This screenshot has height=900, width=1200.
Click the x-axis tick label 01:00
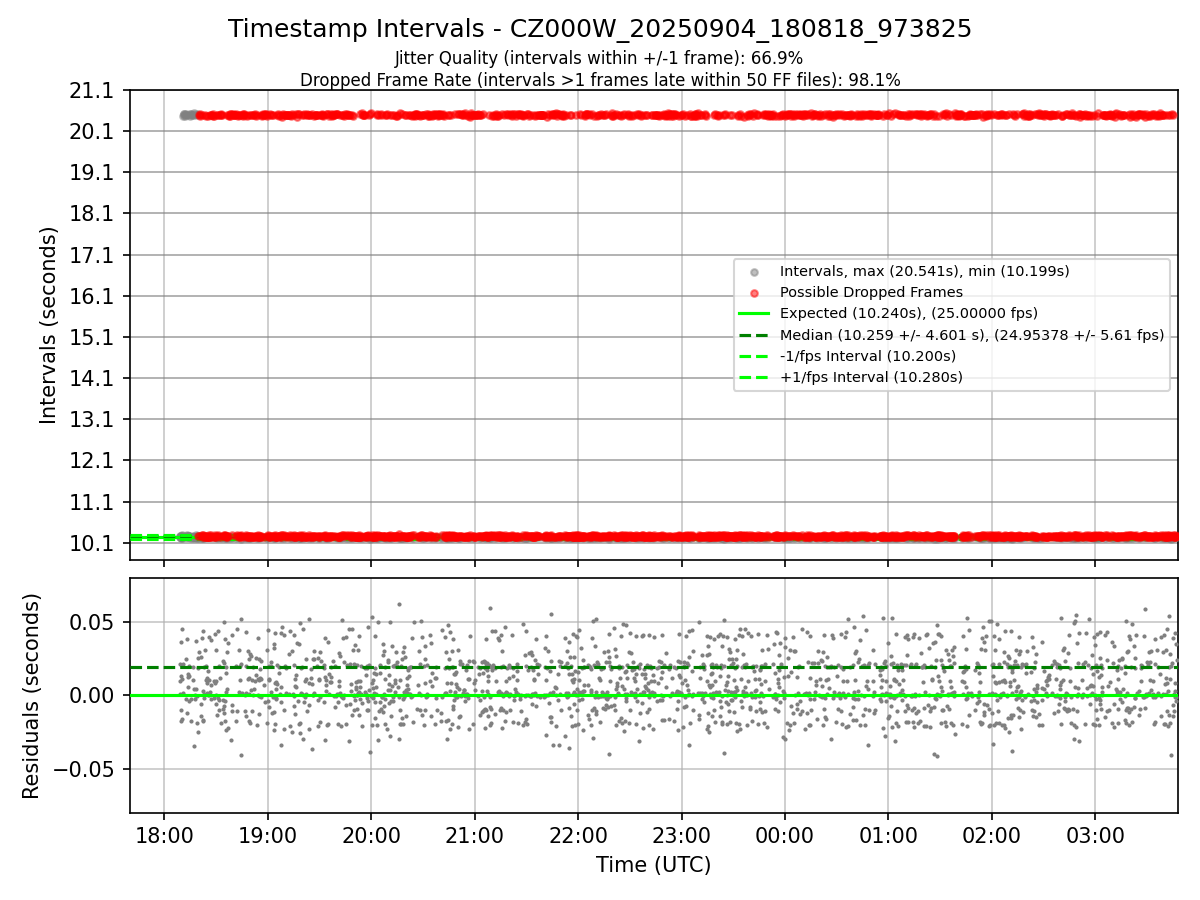[888, 834]
